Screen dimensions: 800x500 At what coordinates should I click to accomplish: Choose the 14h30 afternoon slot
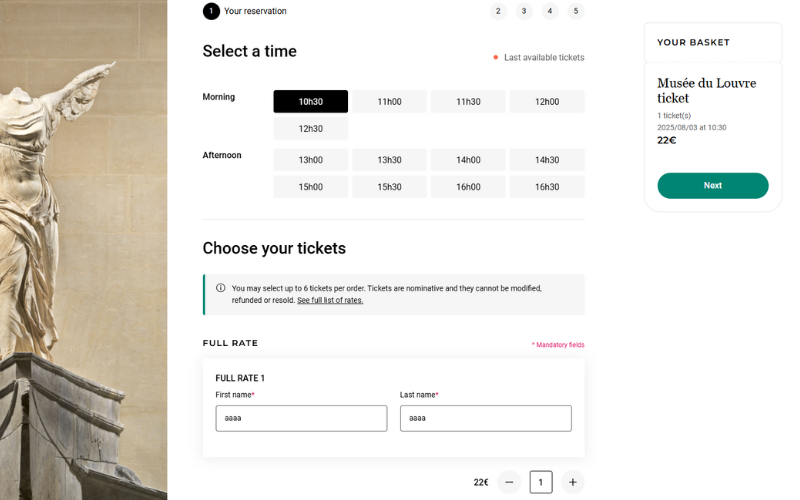[x=547, y=160]
